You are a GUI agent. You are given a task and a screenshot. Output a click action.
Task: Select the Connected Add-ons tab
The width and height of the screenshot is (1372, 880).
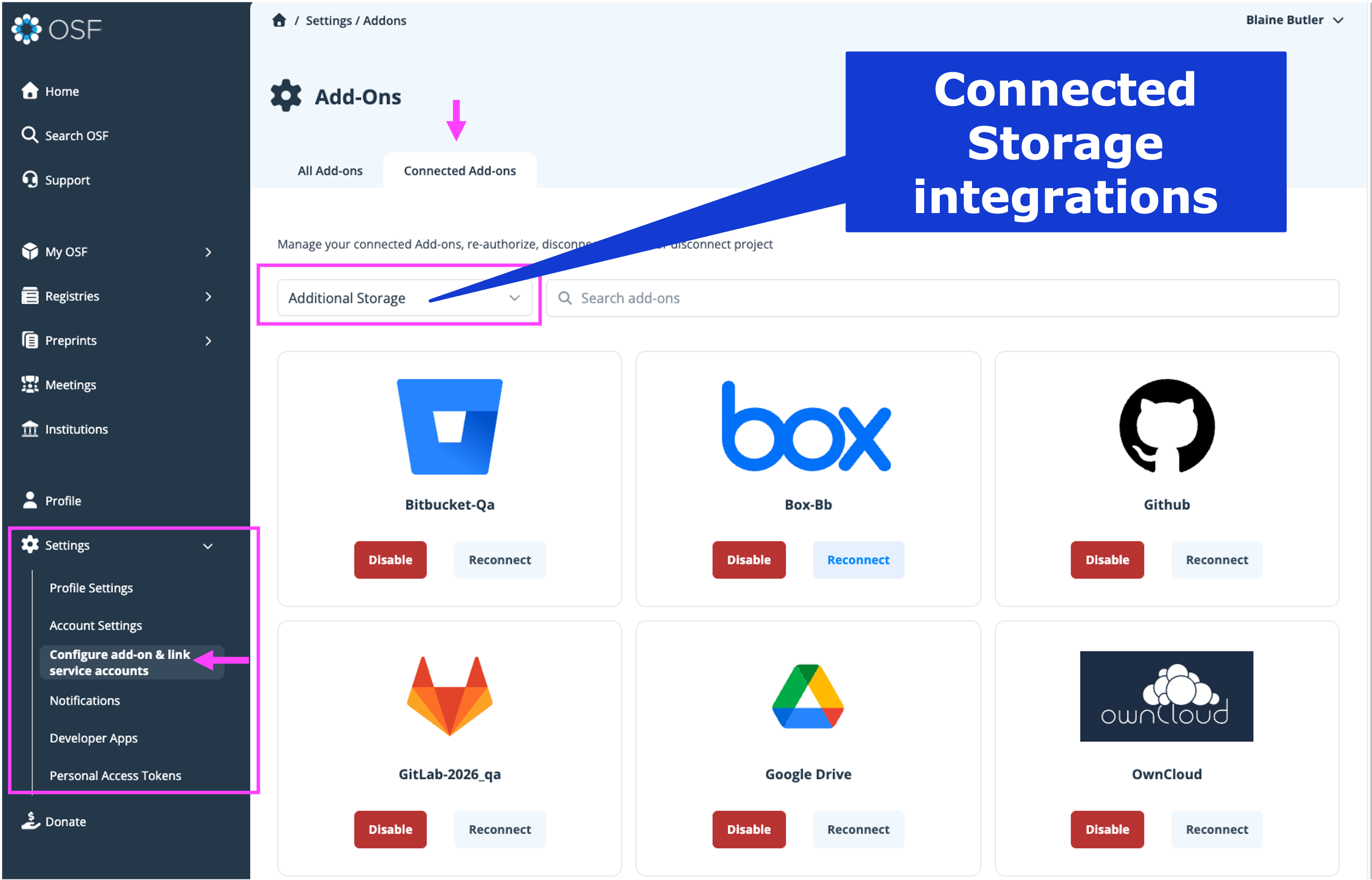[x=460, y=171]
